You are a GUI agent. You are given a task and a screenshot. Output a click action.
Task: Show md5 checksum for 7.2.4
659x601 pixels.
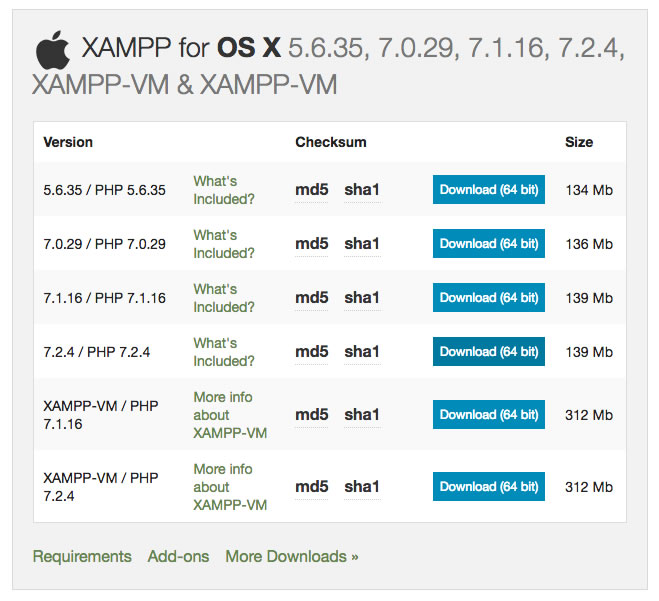311,352
